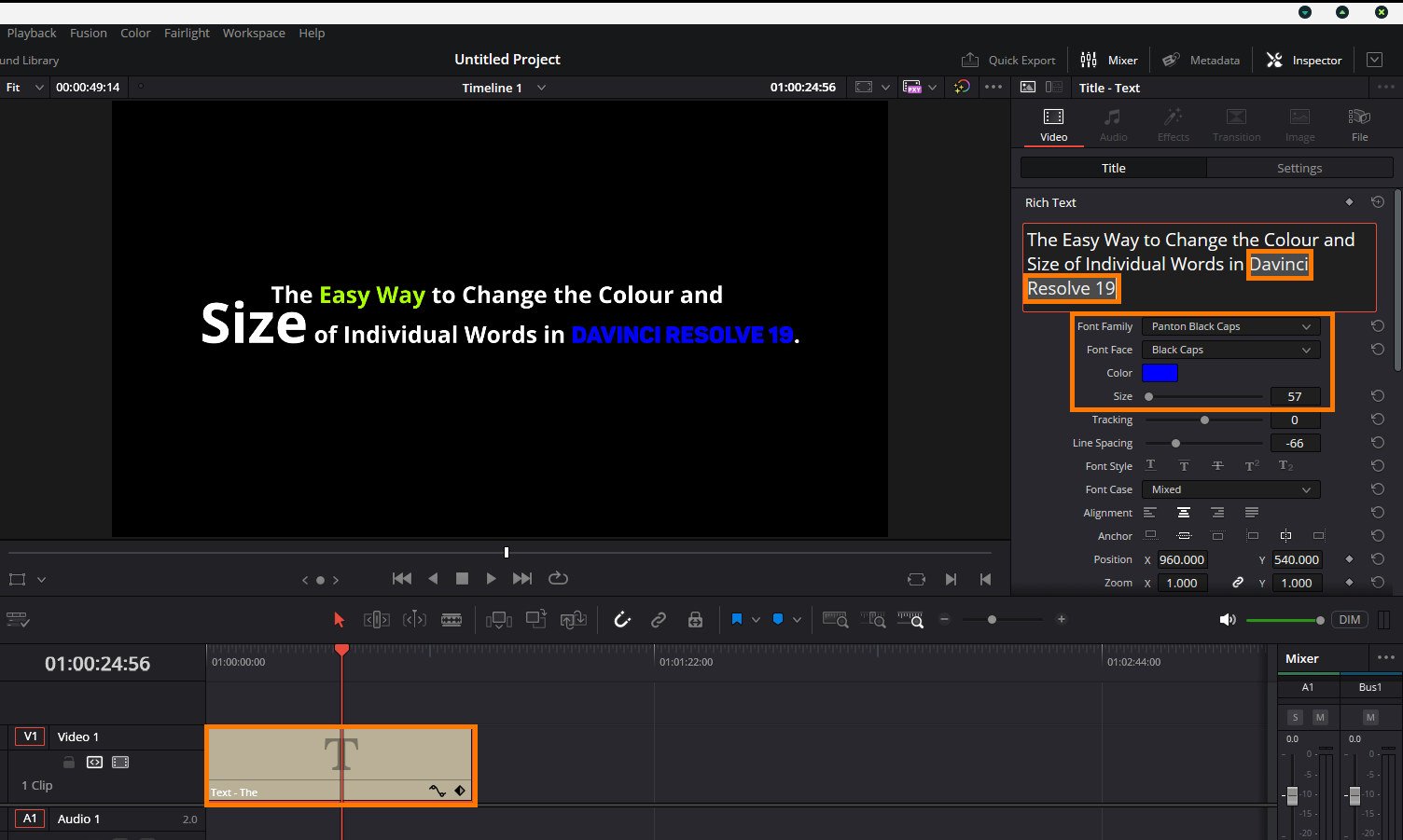Open the Marker color dropdown arrow
Image resolution: width=1403 pixels, height=840 pixels.
point(797,620)
